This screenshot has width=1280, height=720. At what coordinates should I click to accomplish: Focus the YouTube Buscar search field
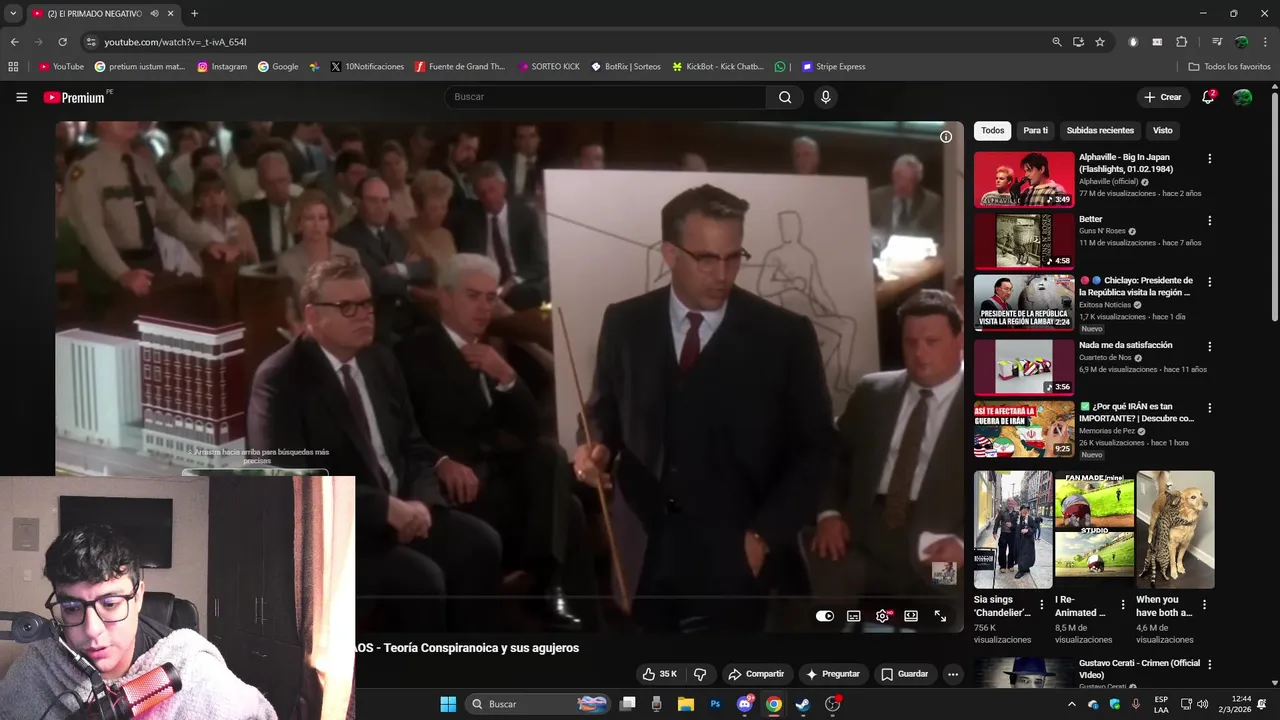[605, 97]
